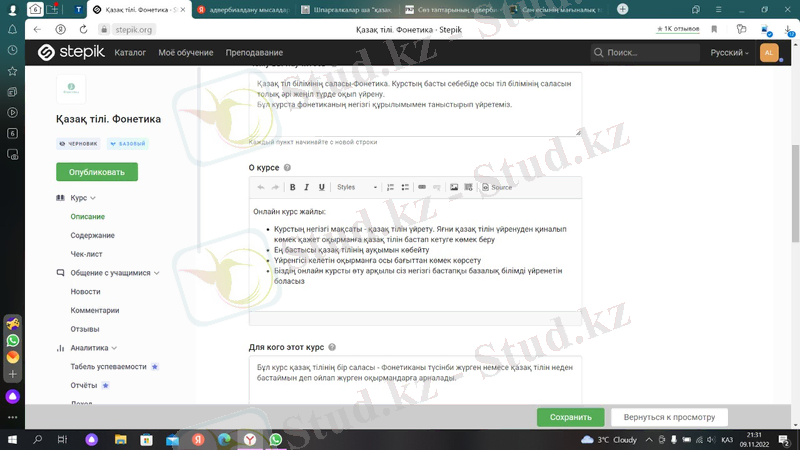This screenshot has width=800, height=450.
Task: Switch to the адвербиалдану мысалдар tab
Action: coord(244,10)
